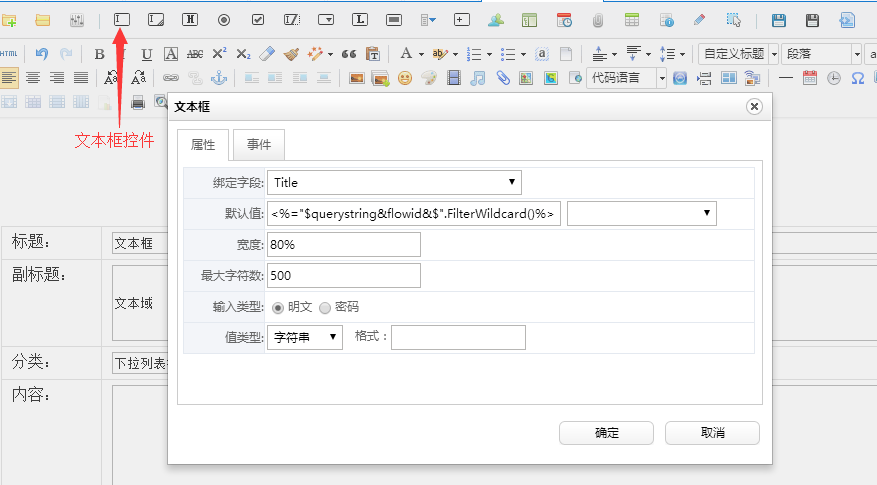Click the print icon
Screen dimensions: 877x485
pos(138,102)
